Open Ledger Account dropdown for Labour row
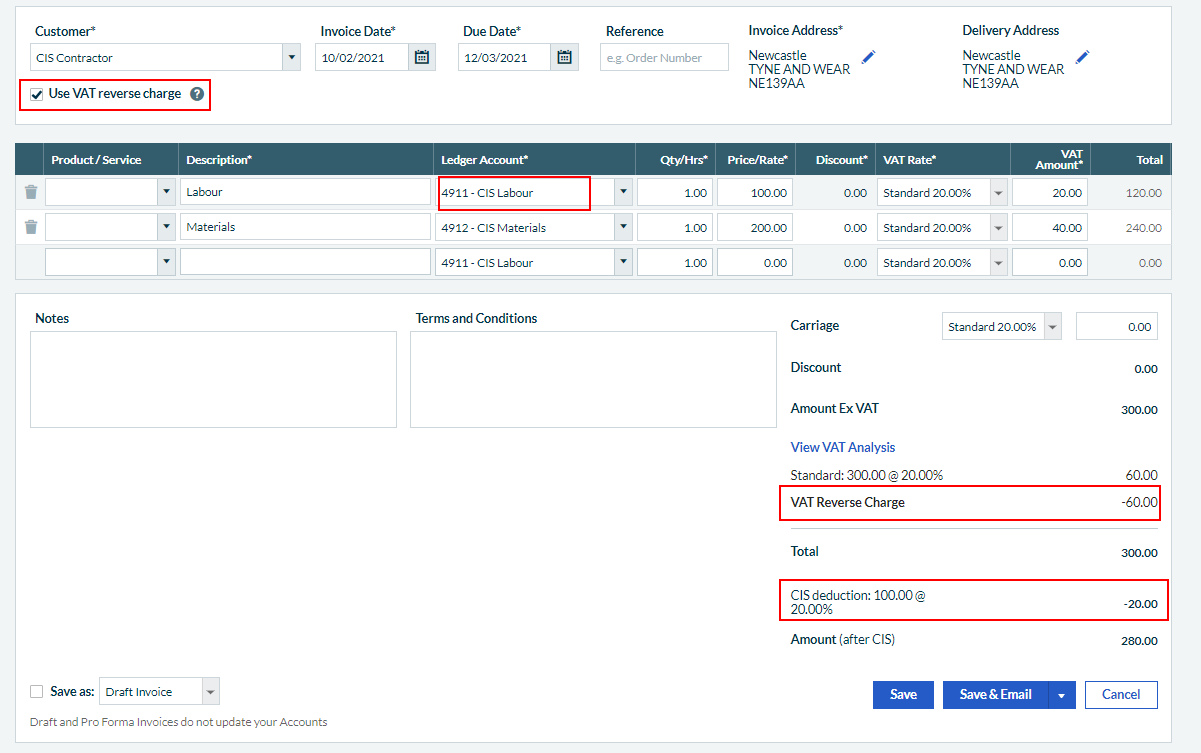 [x=623, y=193]
